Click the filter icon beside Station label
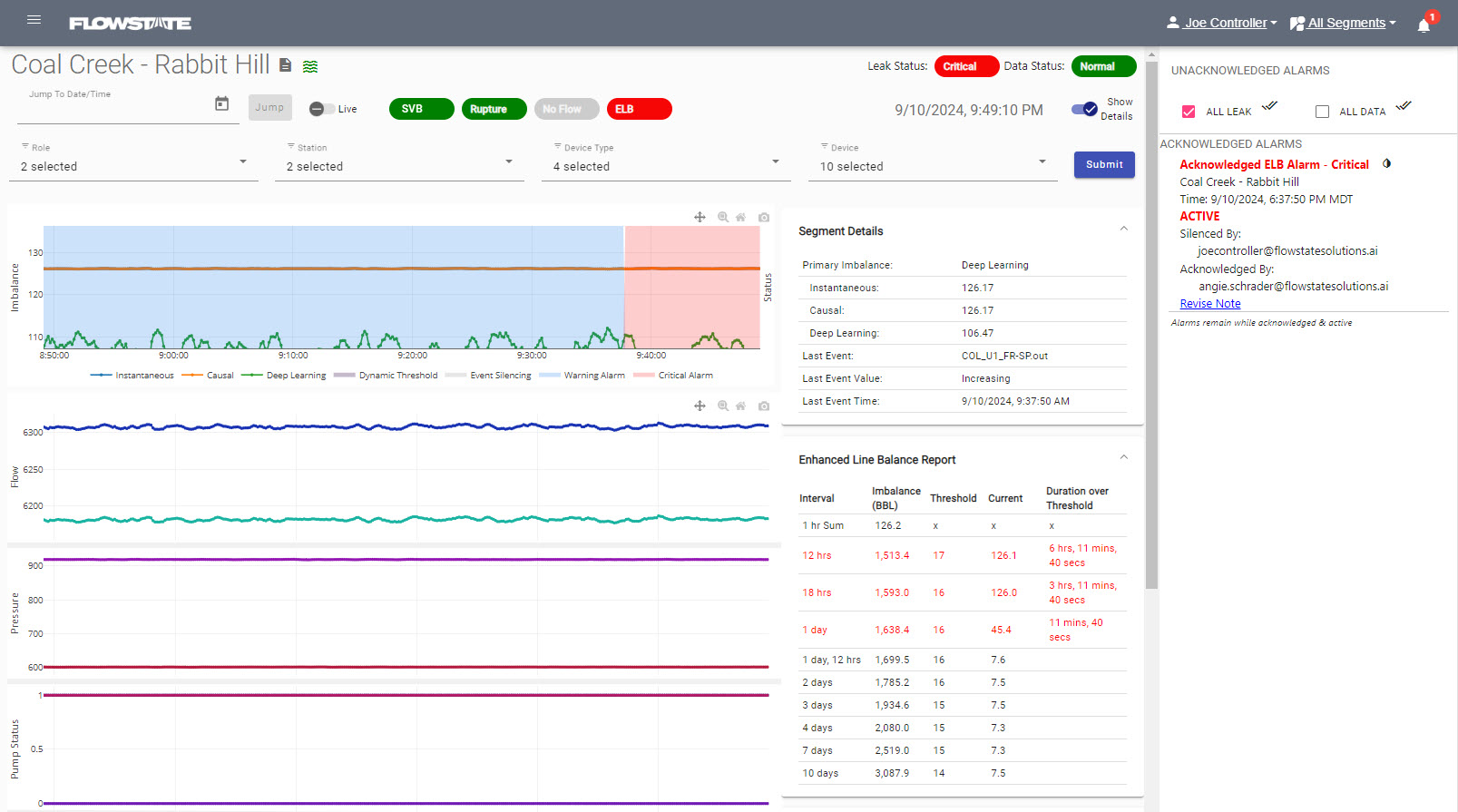The image size is (1458, 812). (291, 146)
